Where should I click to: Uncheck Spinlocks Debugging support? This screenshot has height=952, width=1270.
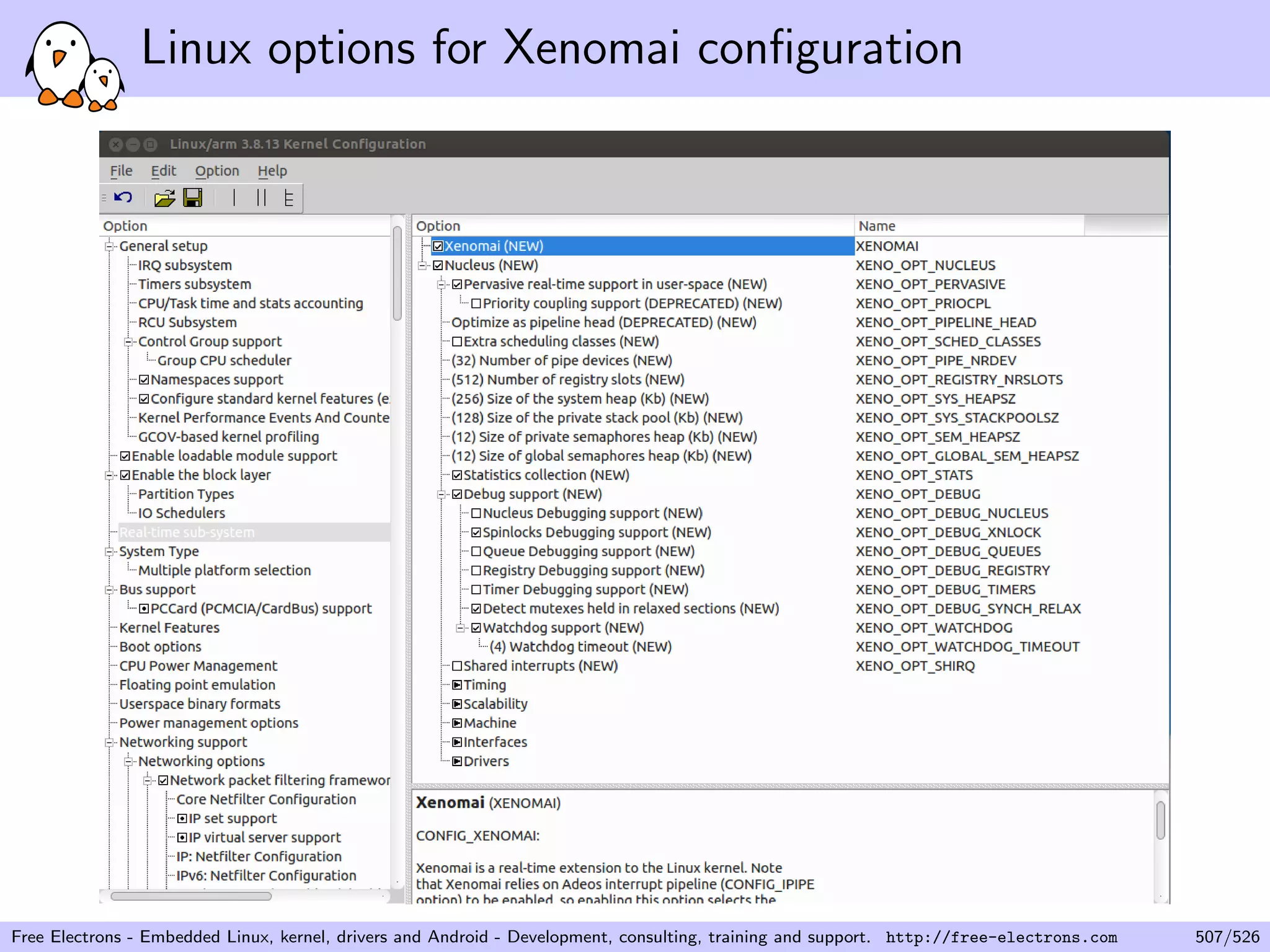[476, 532]
